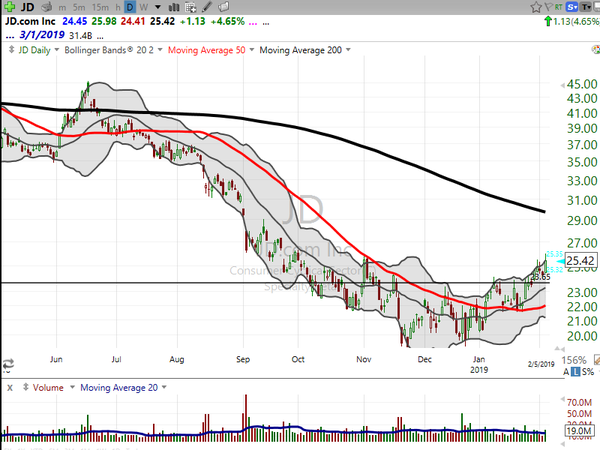Switch to the weekly W timeframe
The width and height of the screenshot is (600, 450).
[143, 7]
